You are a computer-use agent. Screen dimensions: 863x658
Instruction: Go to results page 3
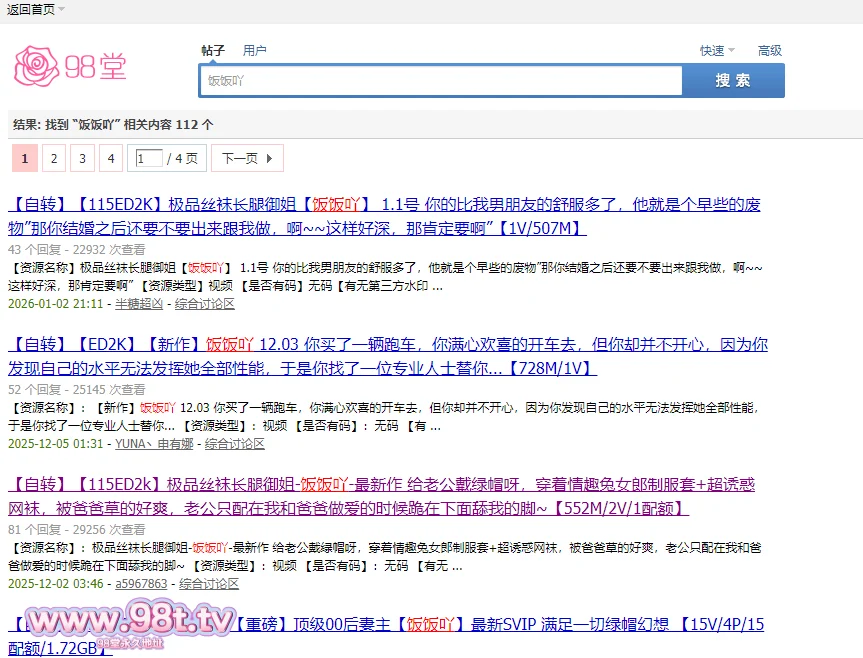click(x=83, y=158)
